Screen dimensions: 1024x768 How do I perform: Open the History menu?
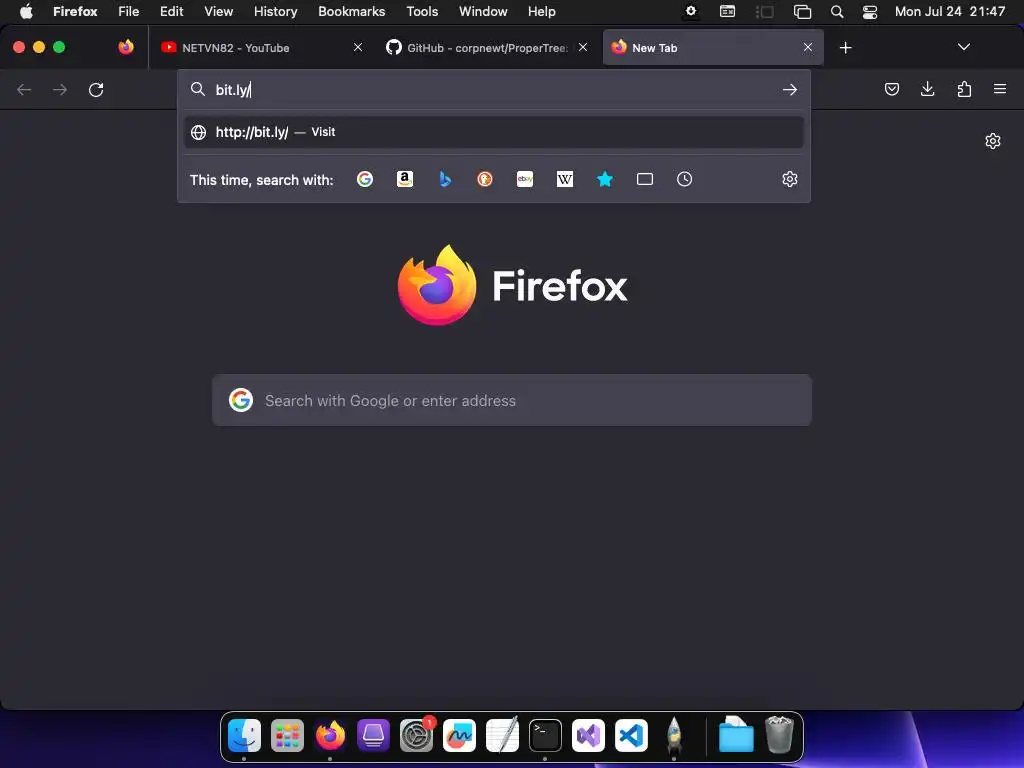tap(275, 11)
